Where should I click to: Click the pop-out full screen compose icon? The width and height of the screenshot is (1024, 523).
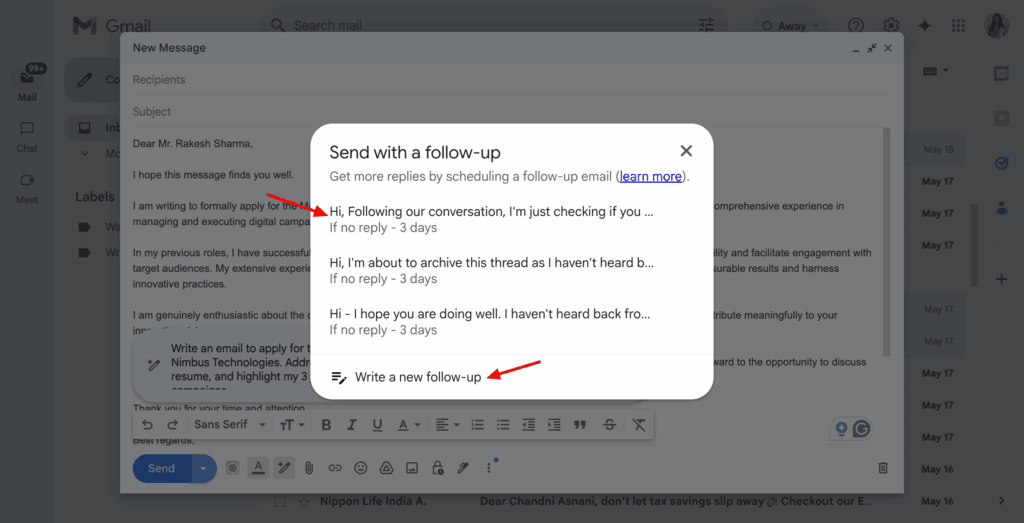point(872,48)
